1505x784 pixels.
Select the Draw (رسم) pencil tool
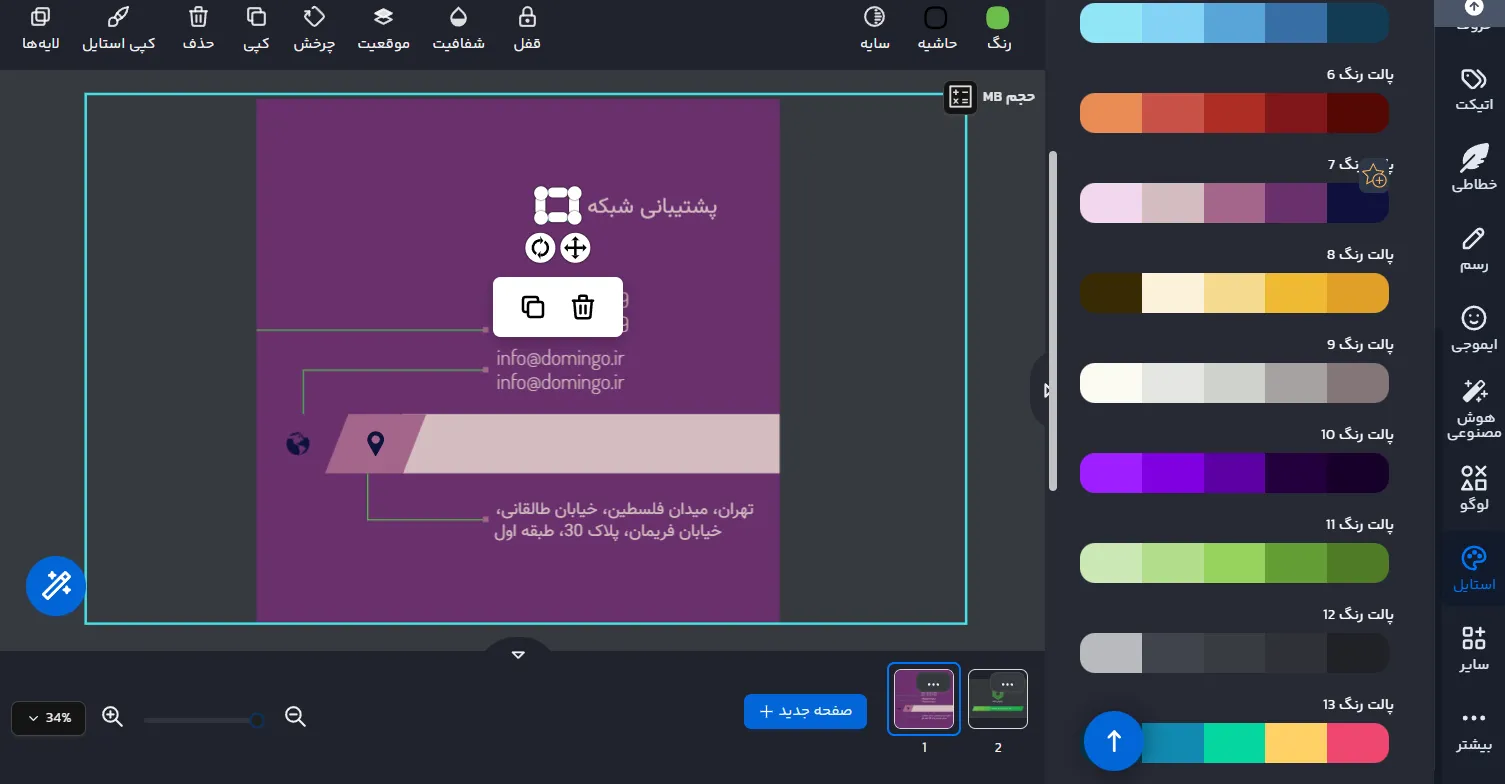click(1473, 249)
